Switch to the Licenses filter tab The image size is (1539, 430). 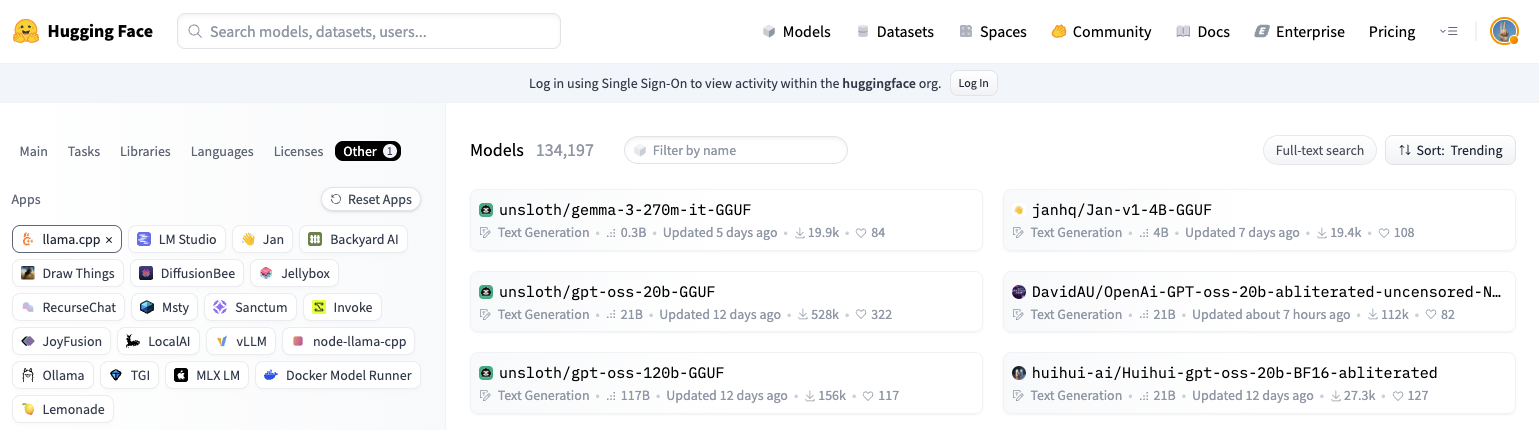coord(298,152)
